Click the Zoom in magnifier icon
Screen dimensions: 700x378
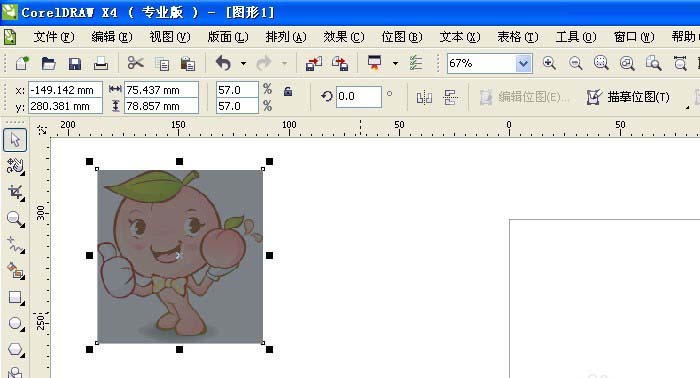549,63
